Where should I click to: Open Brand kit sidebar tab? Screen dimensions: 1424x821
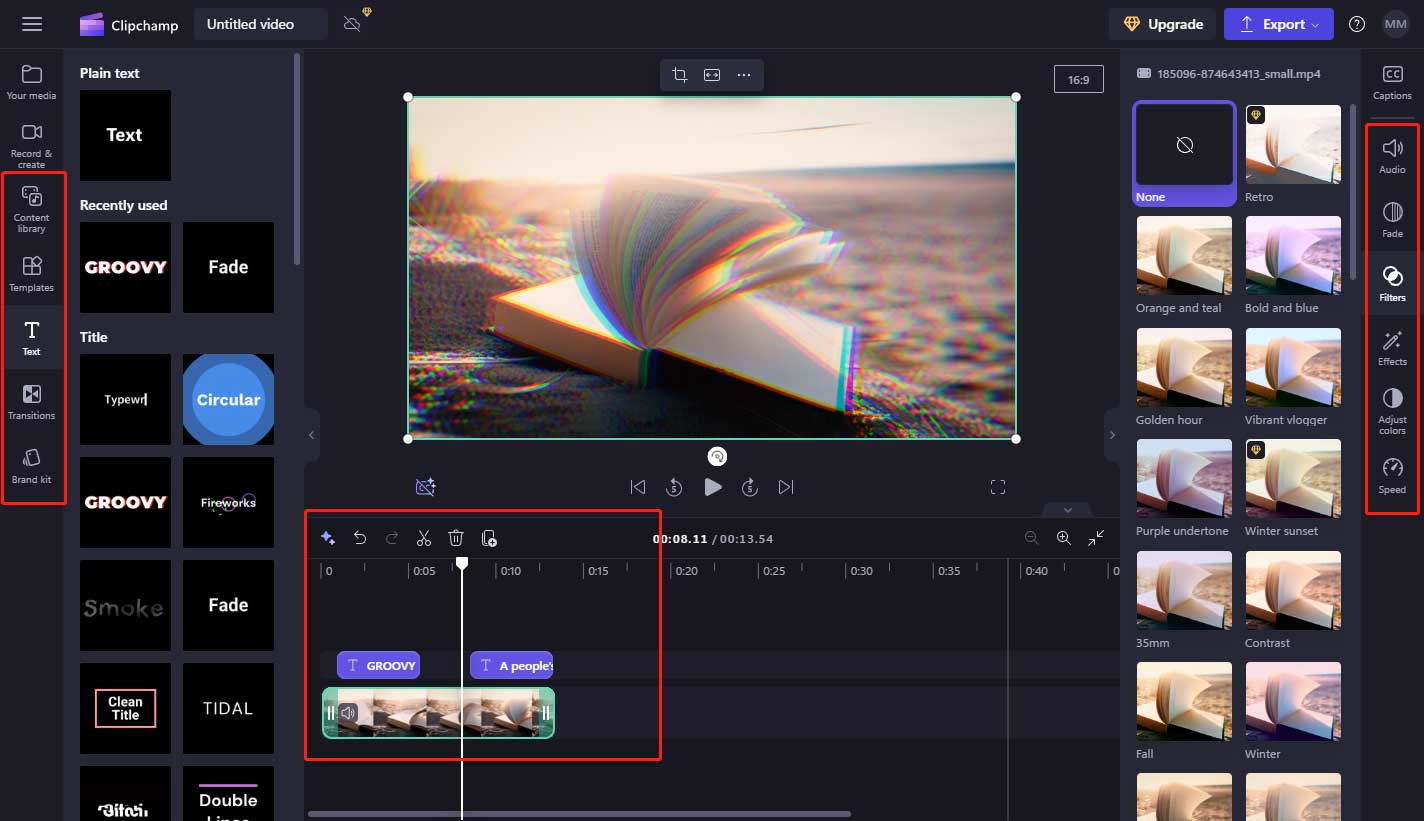click(x=31, y=466)
